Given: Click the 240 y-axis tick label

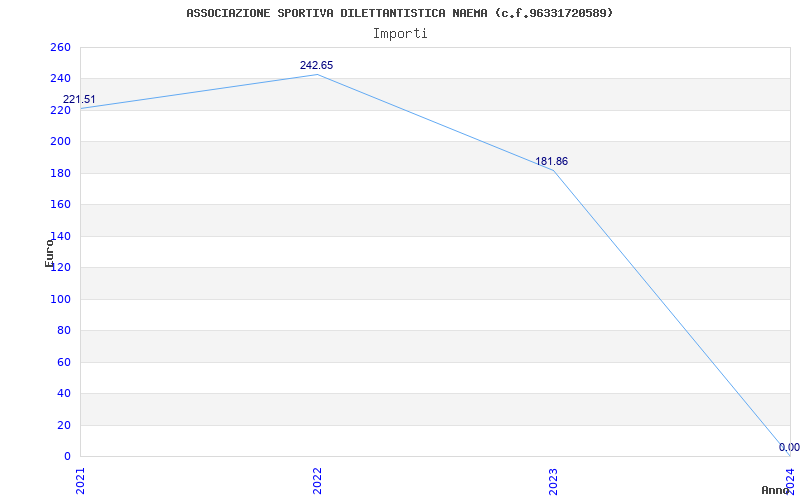Looking at the screenshot, I should pos(60,79).
